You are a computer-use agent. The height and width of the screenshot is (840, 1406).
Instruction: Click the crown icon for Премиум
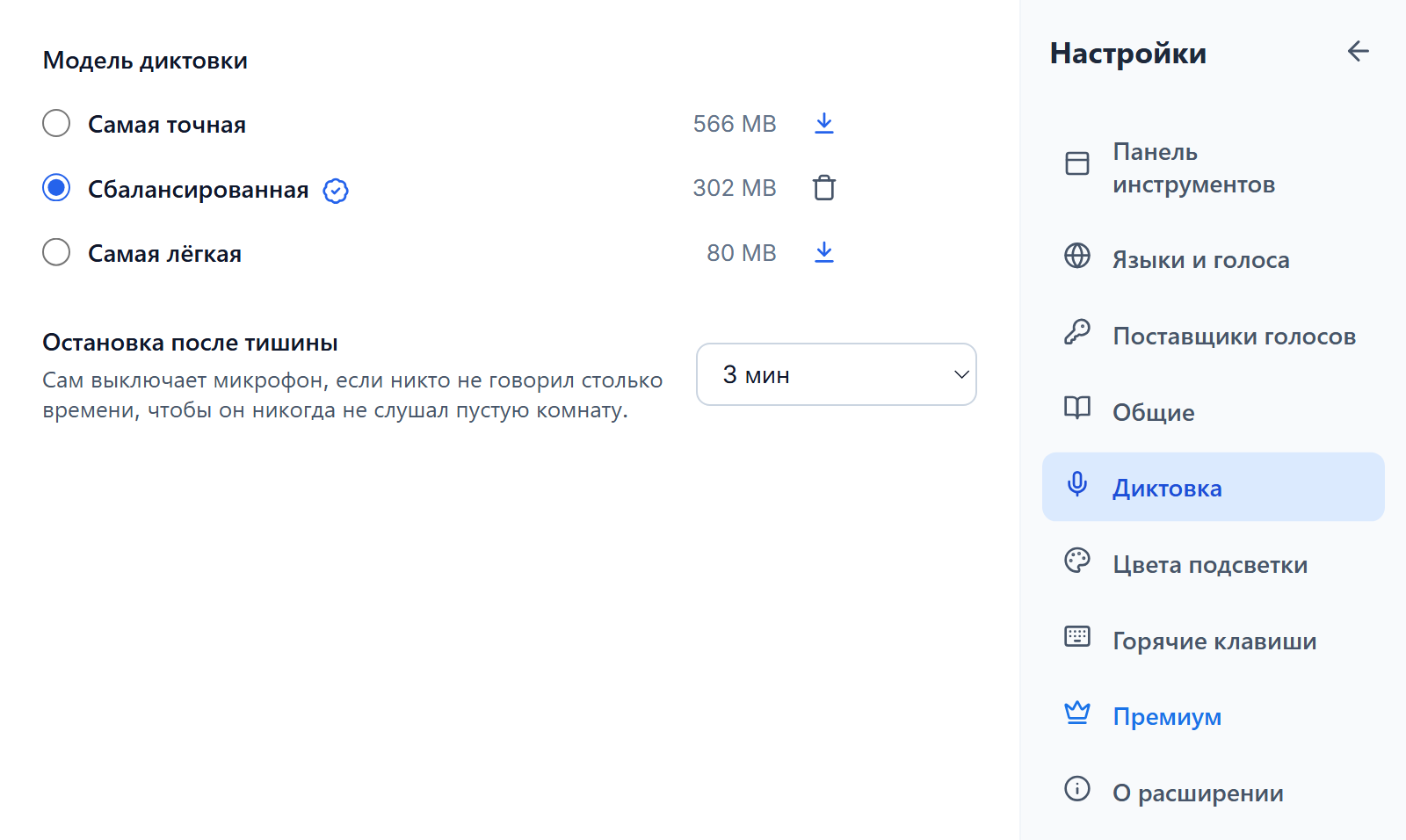(1077, 713)
